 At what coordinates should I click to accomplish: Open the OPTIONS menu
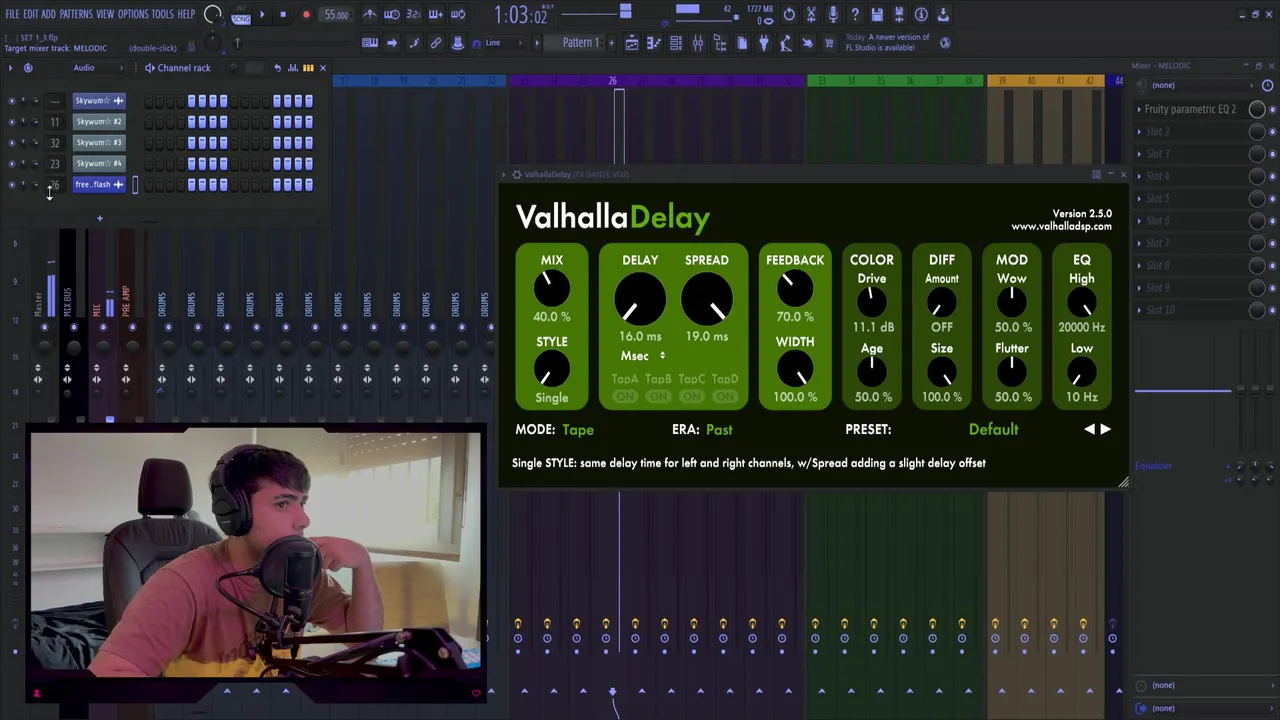click(x=133, y=14)
